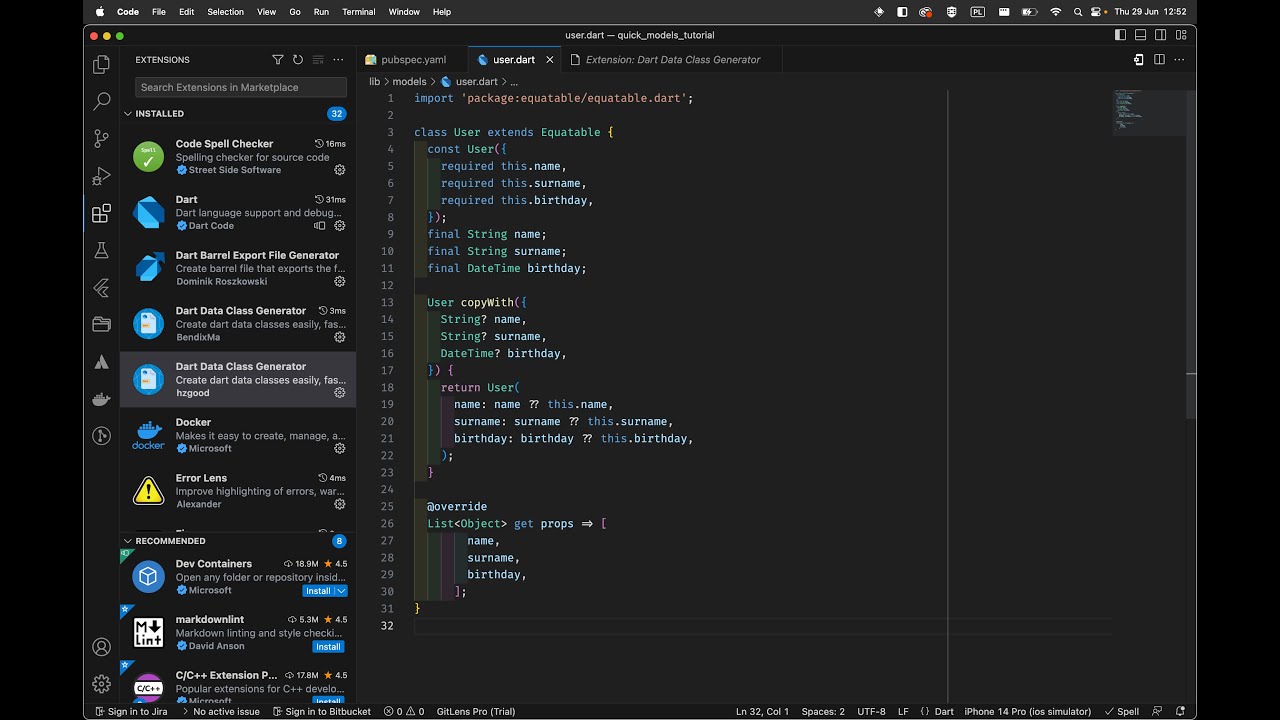Click GitLens Pro (Trial) status item
The width and height of the screenshot is (1280, 720).
476,712
